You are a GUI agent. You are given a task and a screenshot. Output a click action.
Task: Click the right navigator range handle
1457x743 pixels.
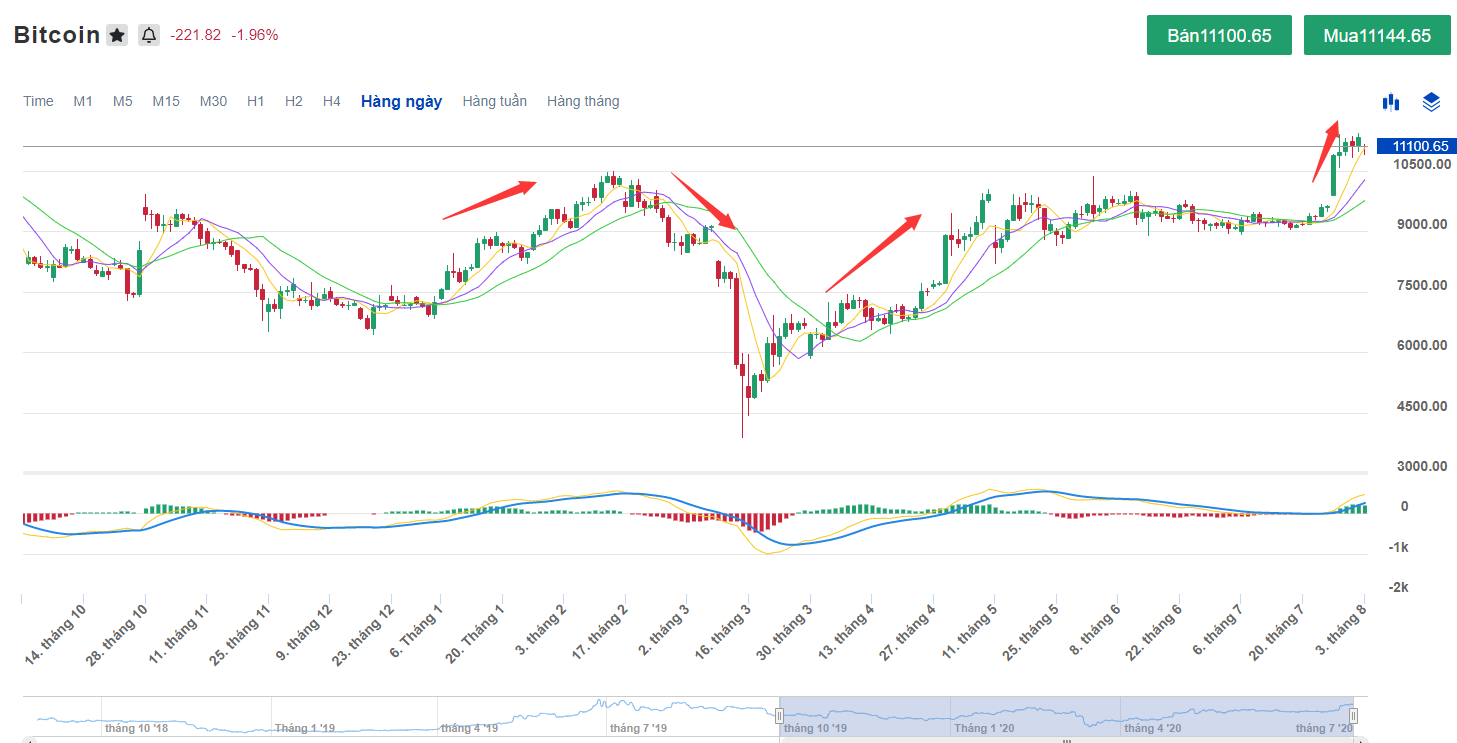click(x=1354, y=715)
